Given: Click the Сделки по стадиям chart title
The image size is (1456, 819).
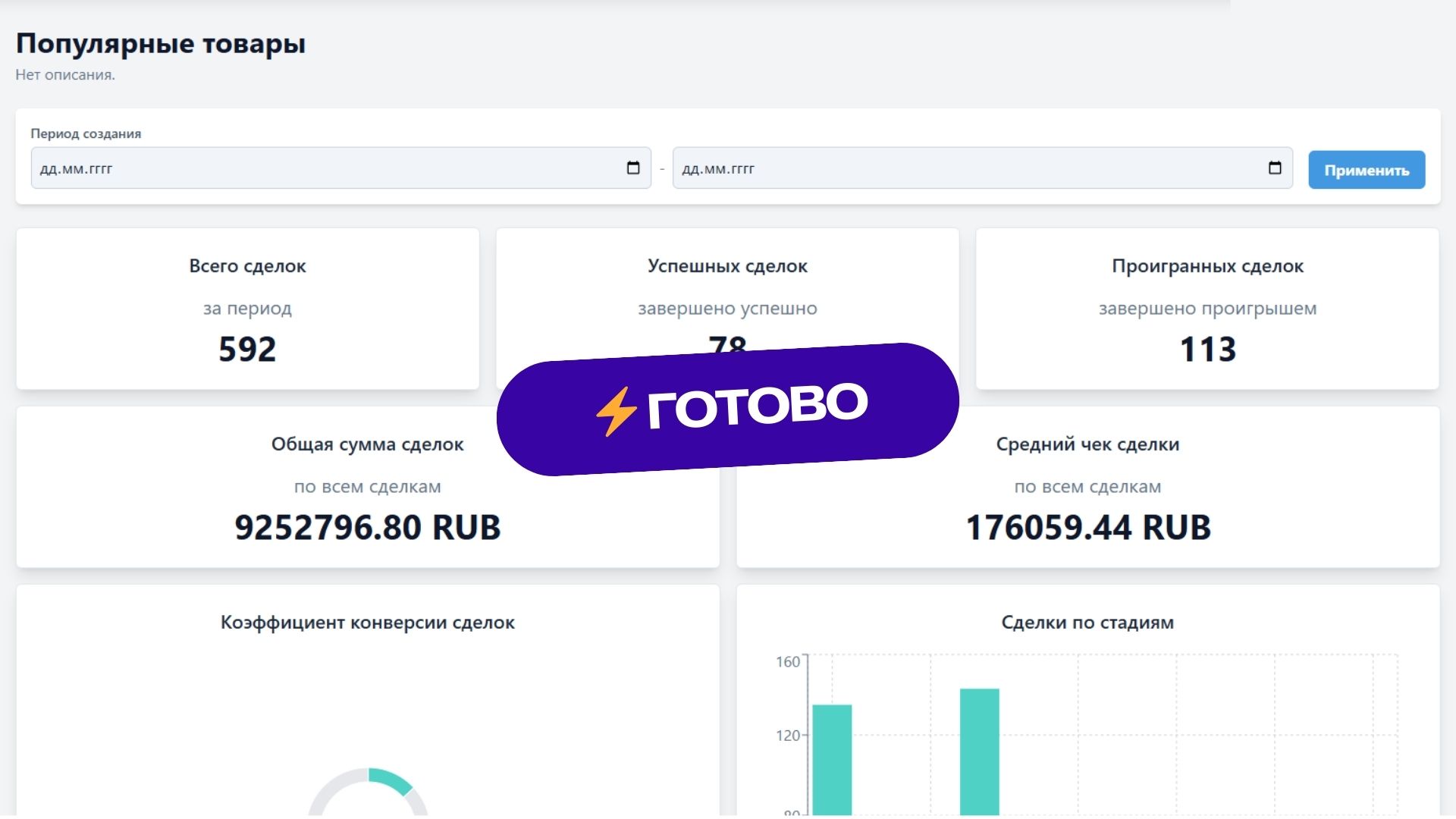Looking at the screenshot, I should click(1087, 623).
